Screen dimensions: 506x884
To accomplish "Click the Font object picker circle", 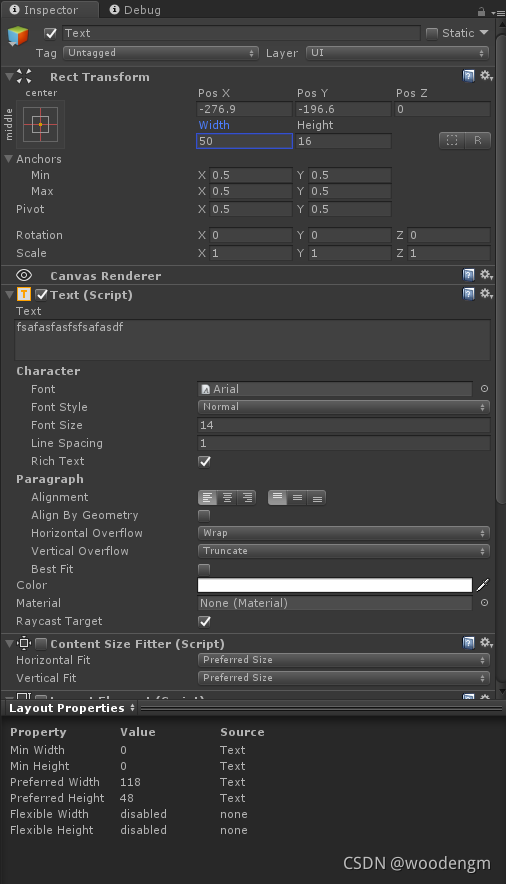I will point(484,389).
